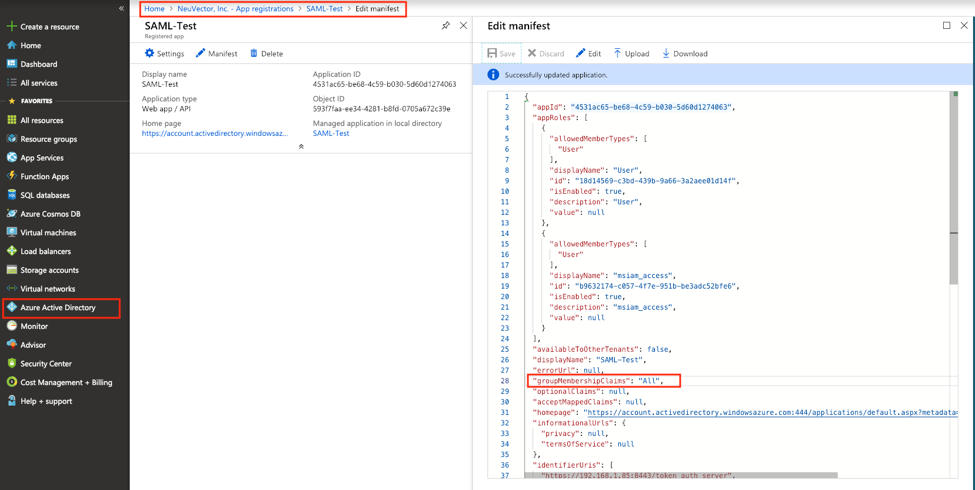Open SAML-Test managed application link

[x=331, y=133]
